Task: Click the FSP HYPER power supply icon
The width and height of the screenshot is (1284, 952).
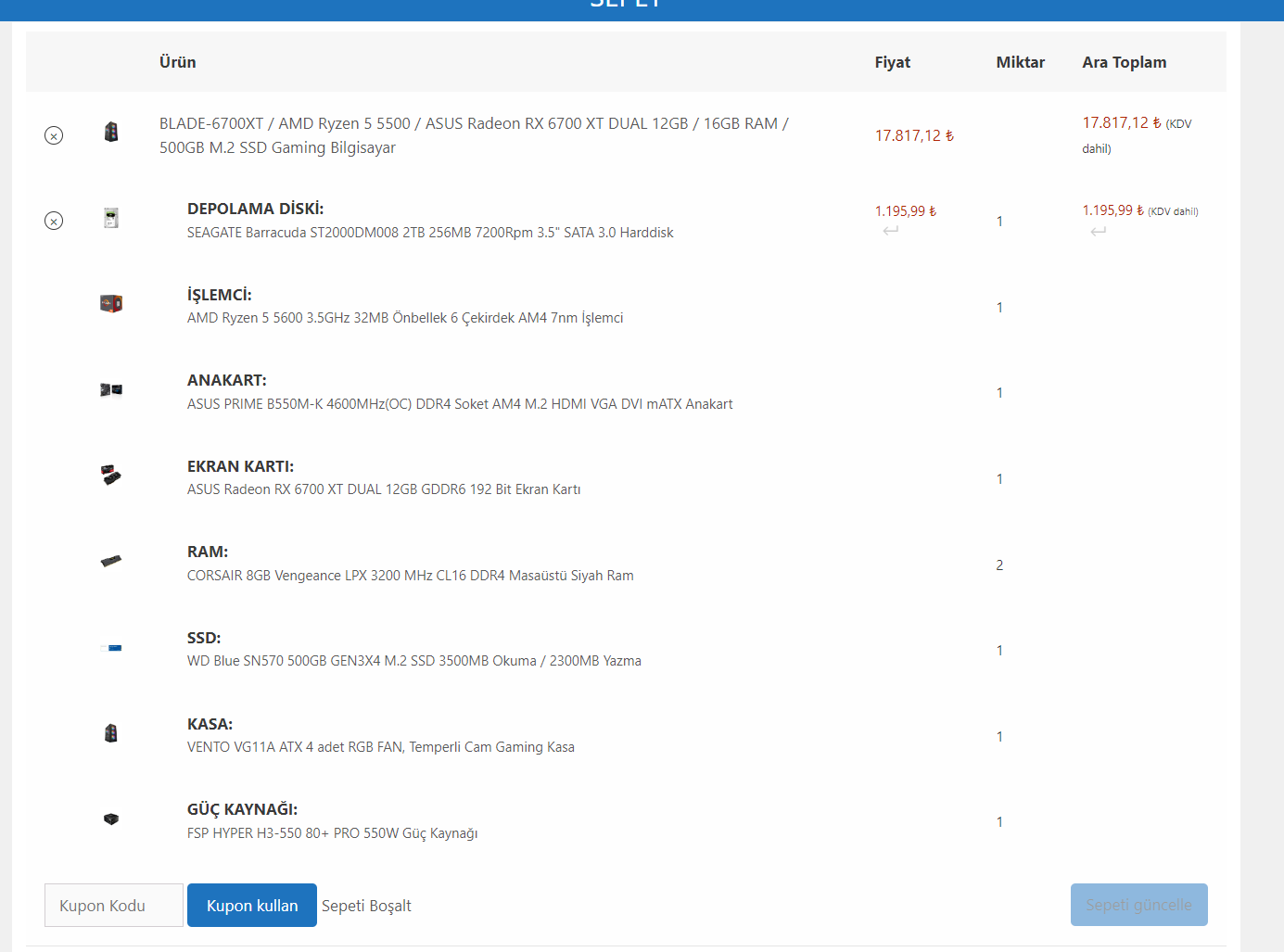Action: tap(111, 819)
